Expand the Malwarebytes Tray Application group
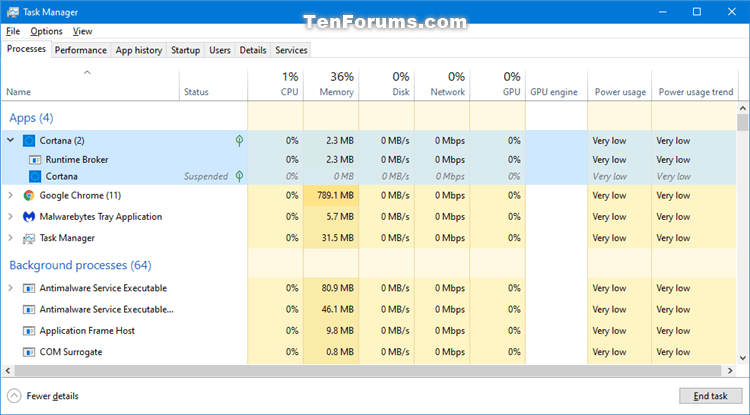The height and width of the screenshot is (415, 750). point(11,217)
